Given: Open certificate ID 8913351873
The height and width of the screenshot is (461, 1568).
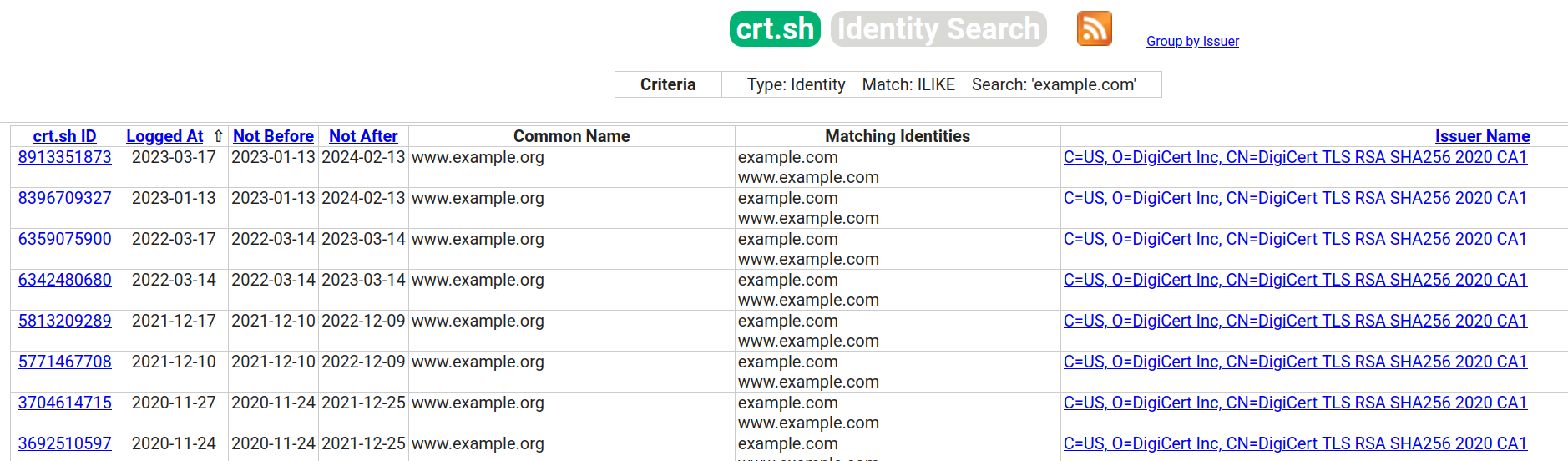Looking at the screenshot, I should pos(64,157).
